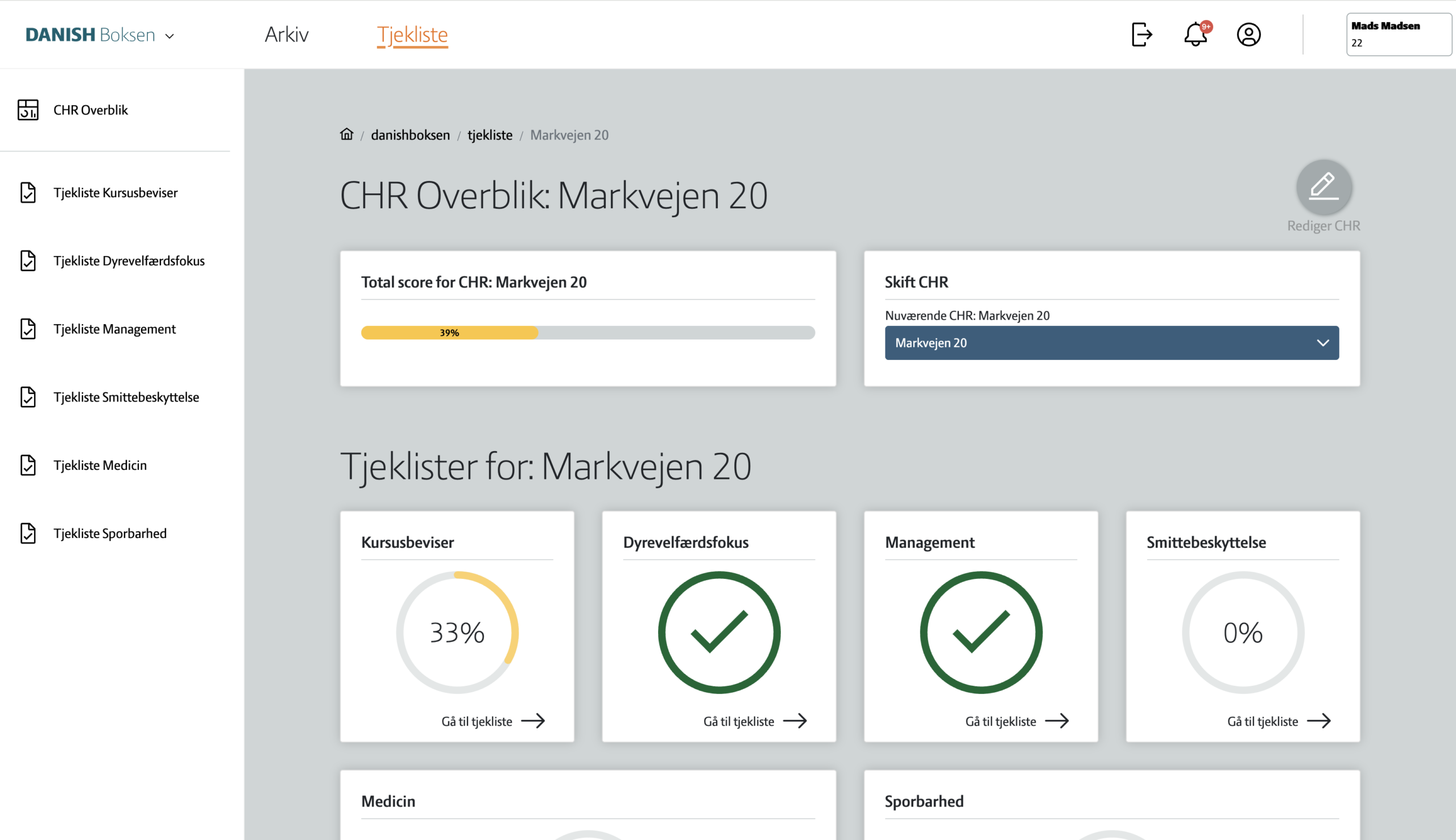This screenshot has width=1456, height=840.
Task: Click the arrow icon on Kursusbeviser card
Action: point(533,721)
